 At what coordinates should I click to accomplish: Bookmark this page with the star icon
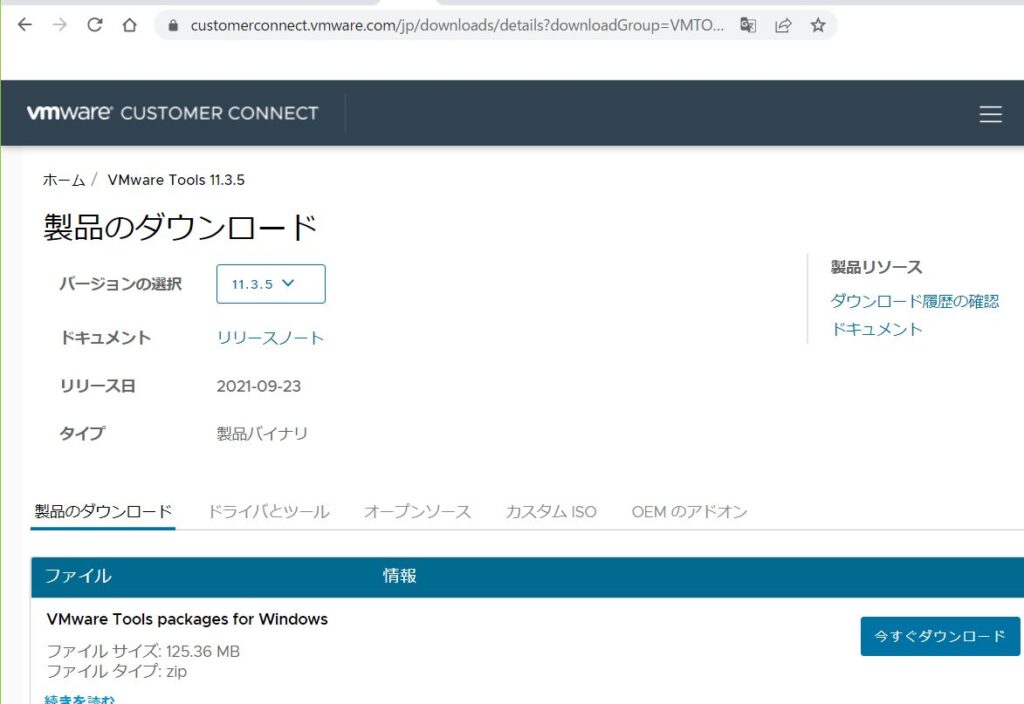(x=818, y=25)
